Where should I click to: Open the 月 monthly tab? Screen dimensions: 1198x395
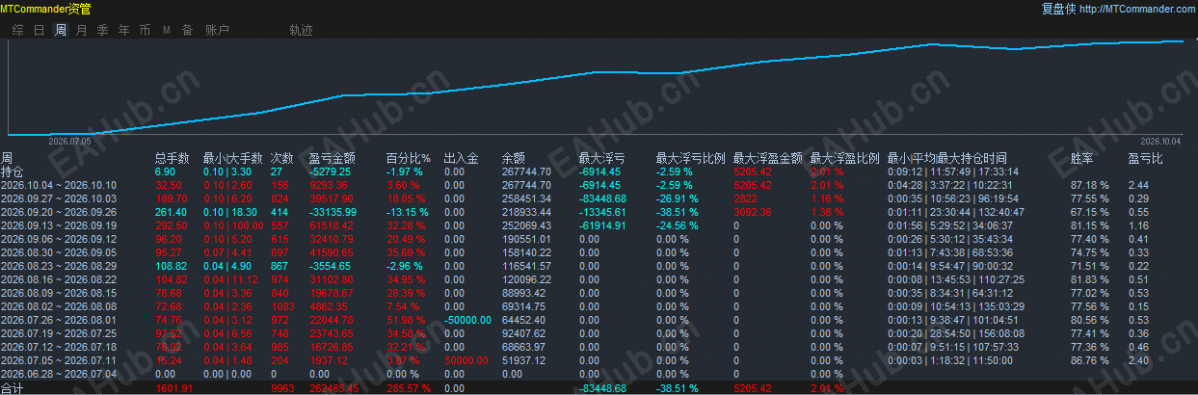(x=82, y=31)
